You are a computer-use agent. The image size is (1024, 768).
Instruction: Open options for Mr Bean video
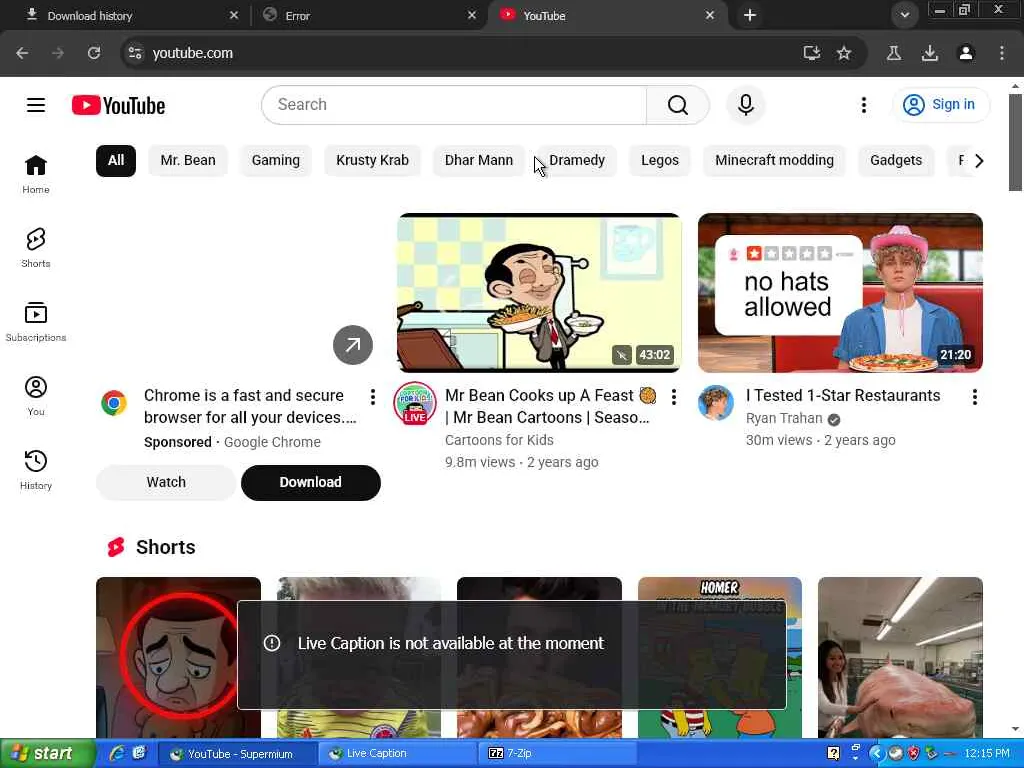(x=673, y=397)
